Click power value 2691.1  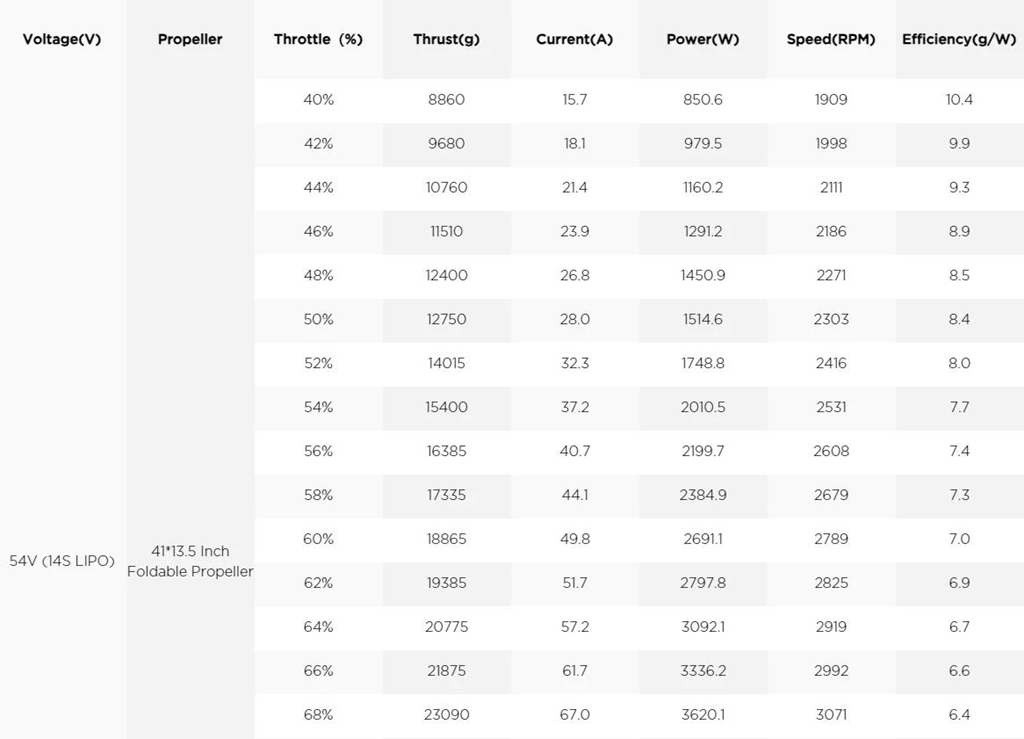click(x=703, y=539)
